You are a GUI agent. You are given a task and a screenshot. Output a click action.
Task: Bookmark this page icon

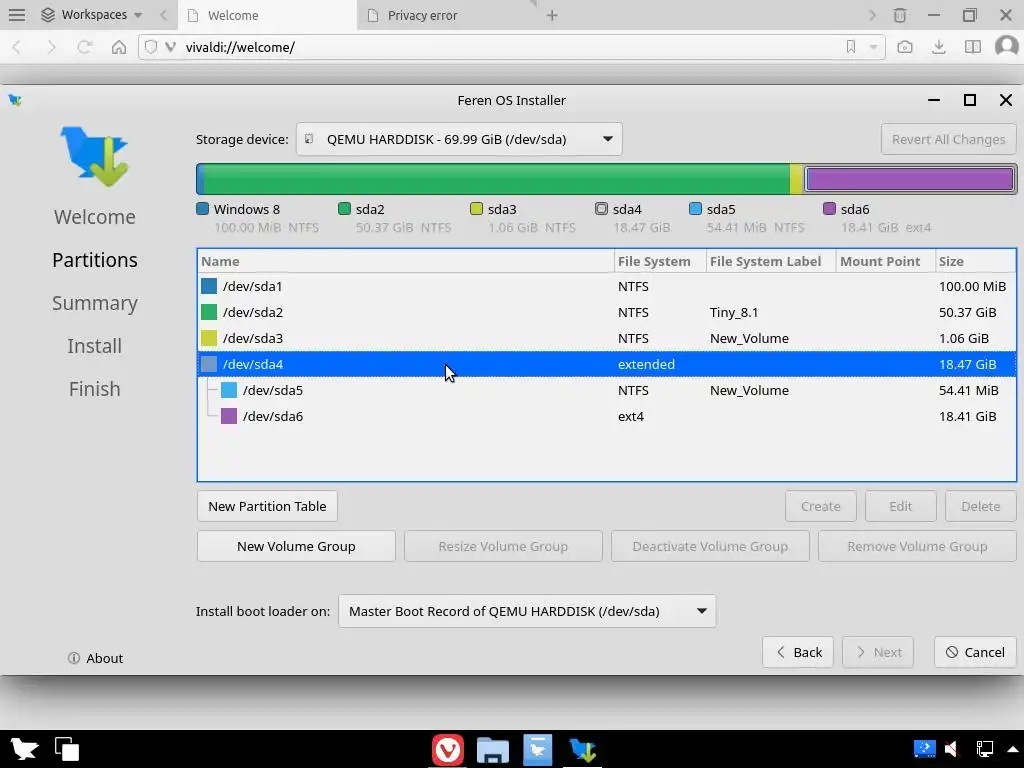(851, 47)
